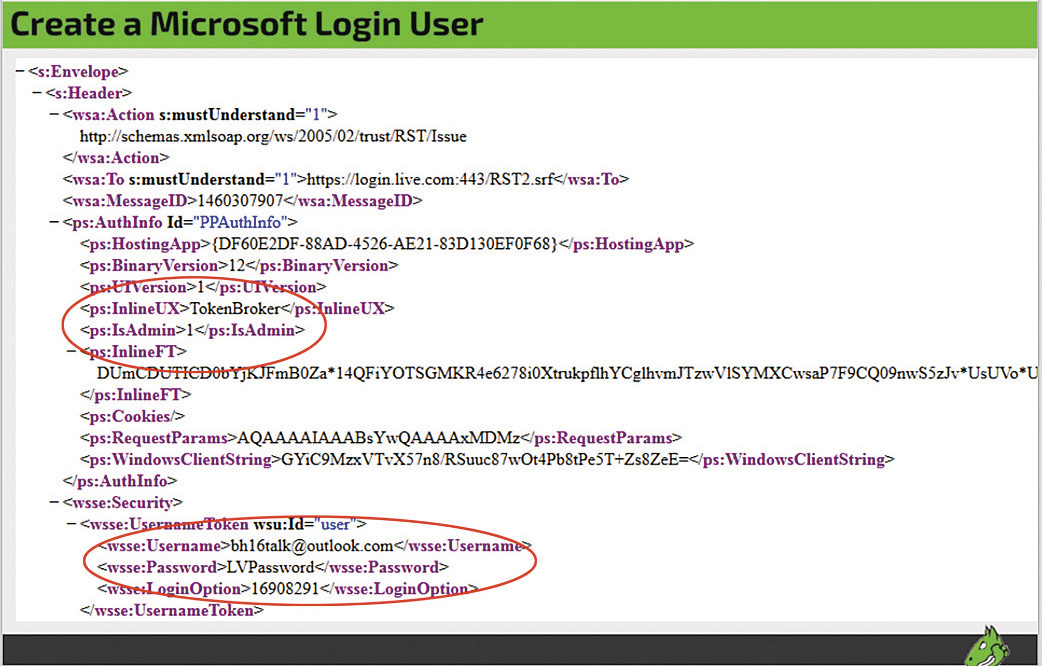The width and height of the screenshot is (1042, 666).
Task: Click the empty ps:Cookies element
Action: pos(132,417)
